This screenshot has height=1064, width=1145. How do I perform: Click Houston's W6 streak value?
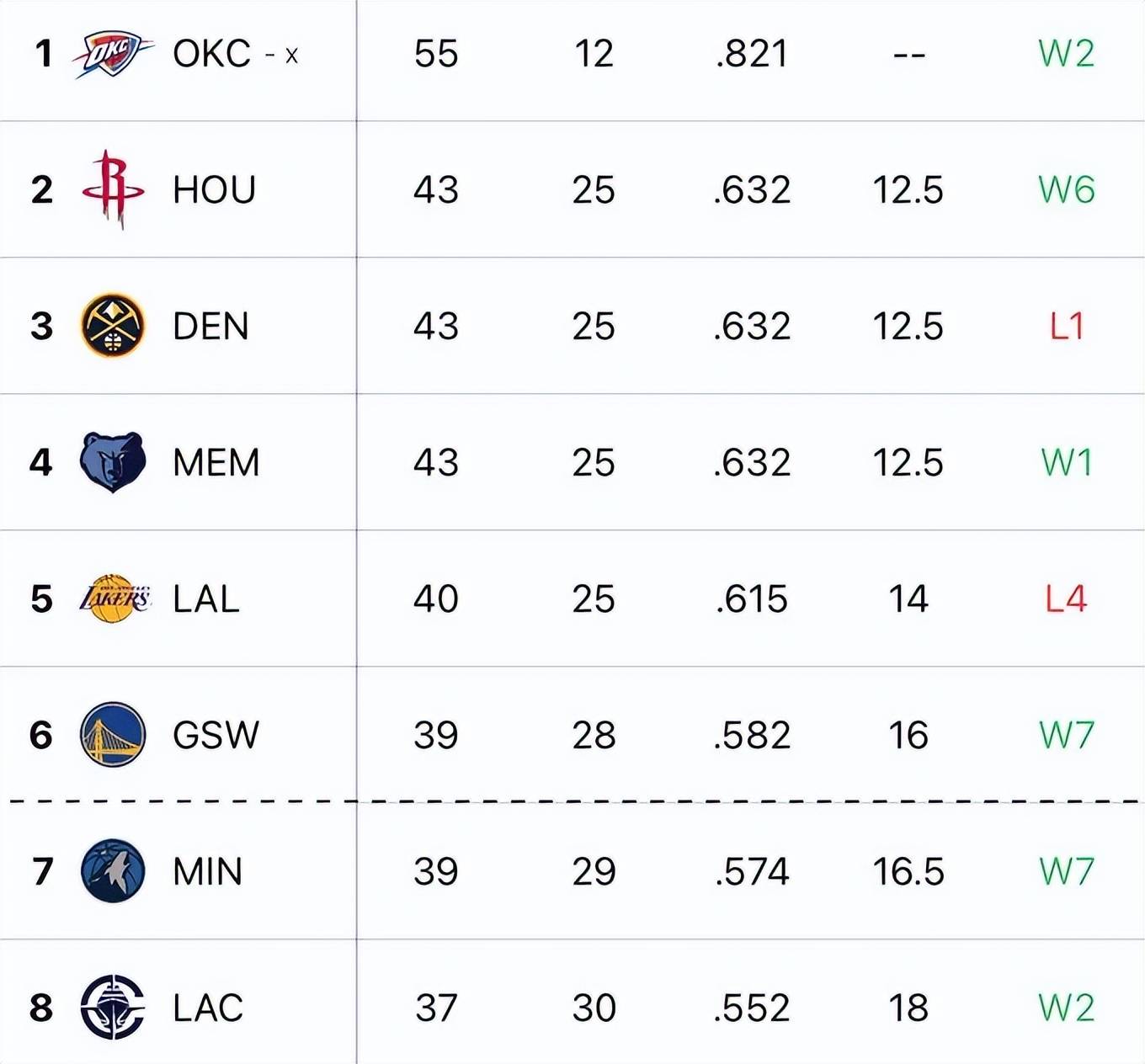(x=1066, y=189)
